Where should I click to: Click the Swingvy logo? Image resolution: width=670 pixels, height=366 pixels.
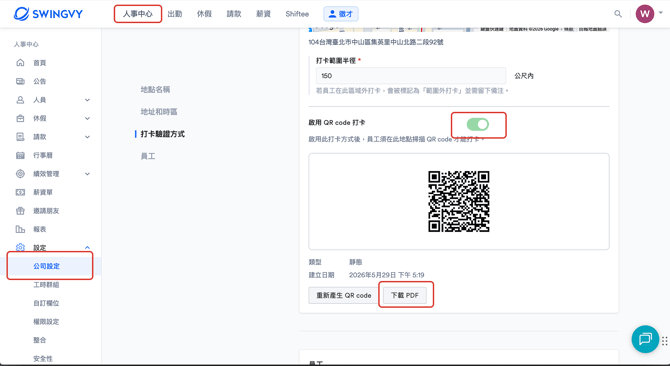coord(48,14)
